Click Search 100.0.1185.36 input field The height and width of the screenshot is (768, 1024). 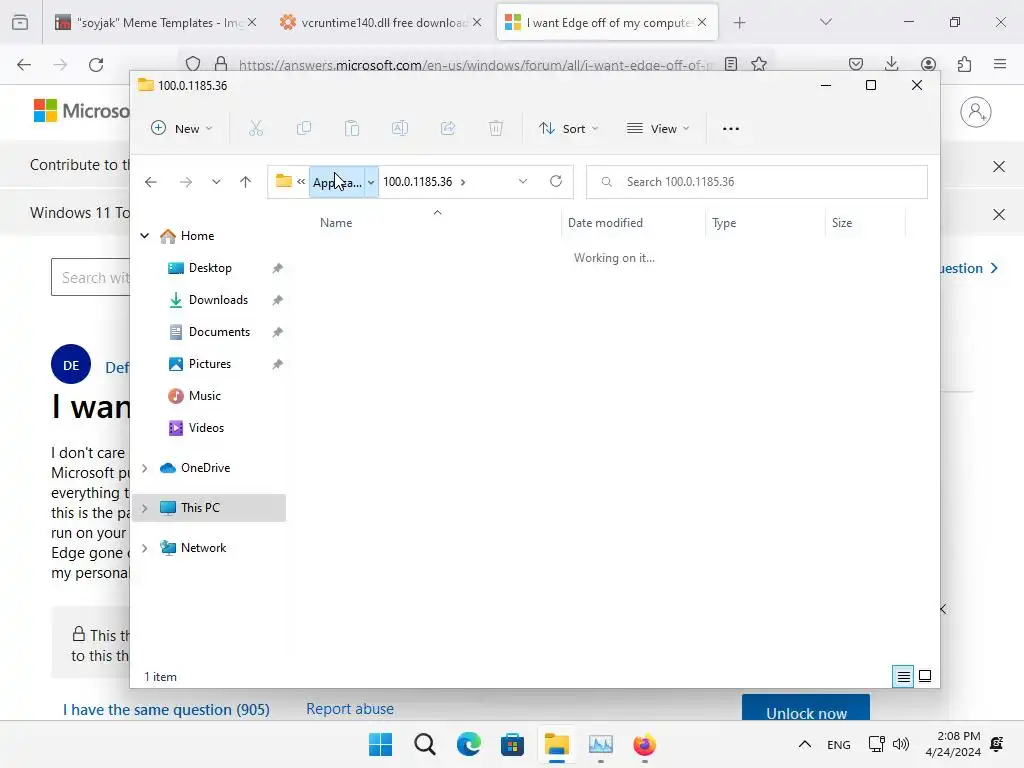coord(757,182)
